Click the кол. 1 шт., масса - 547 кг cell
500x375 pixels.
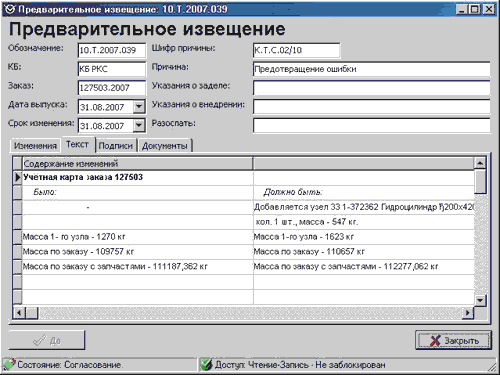pos(364,222)
